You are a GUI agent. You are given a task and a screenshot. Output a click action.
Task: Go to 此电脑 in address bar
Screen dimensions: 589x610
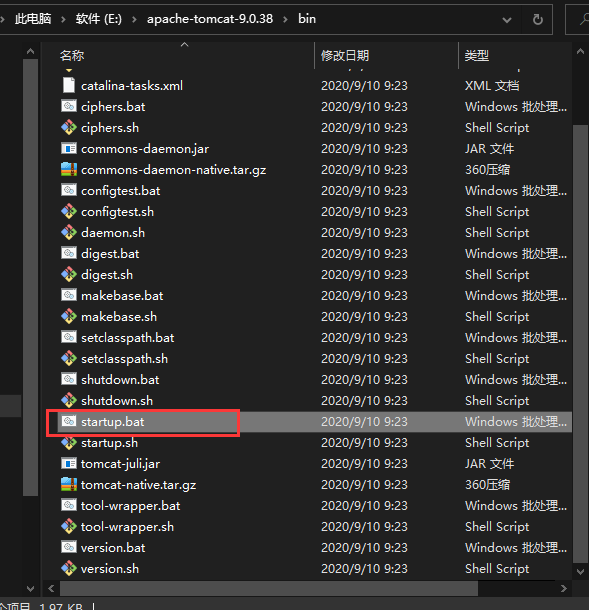[33, 19]
